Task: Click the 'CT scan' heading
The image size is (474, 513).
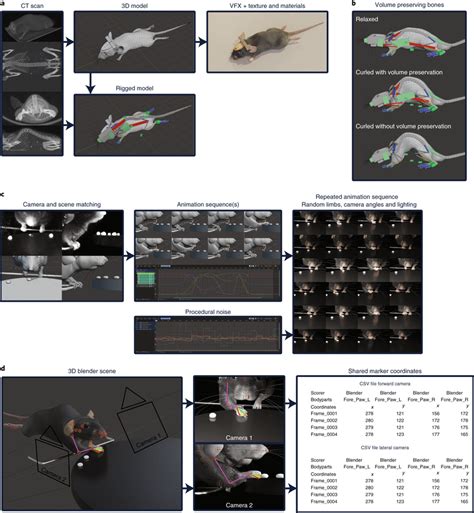Action: click(x=32, y=6)
